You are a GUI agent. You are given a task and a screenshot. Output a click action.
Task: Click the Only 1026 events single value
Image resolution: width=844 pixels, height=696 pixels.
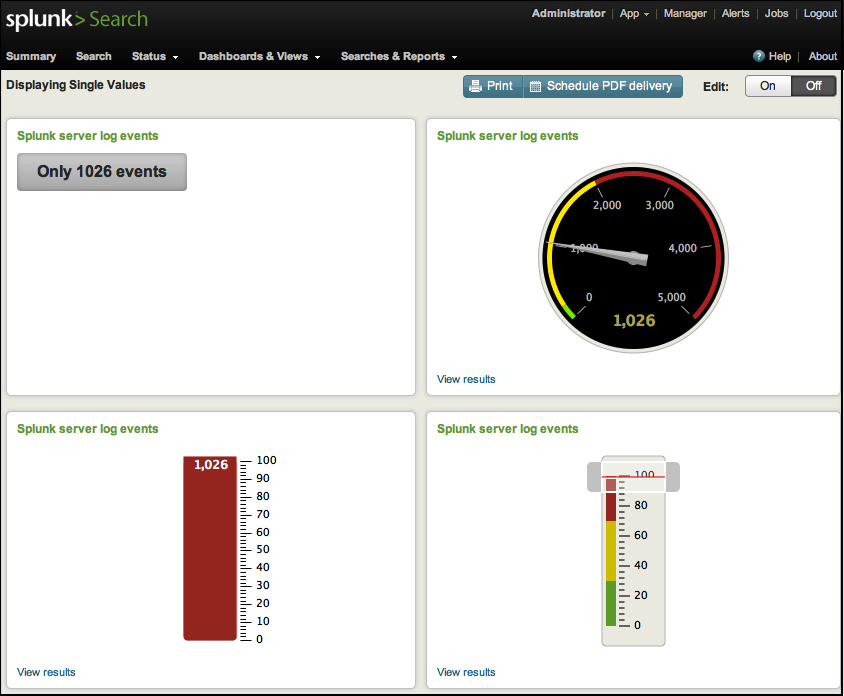click(102, 172)
